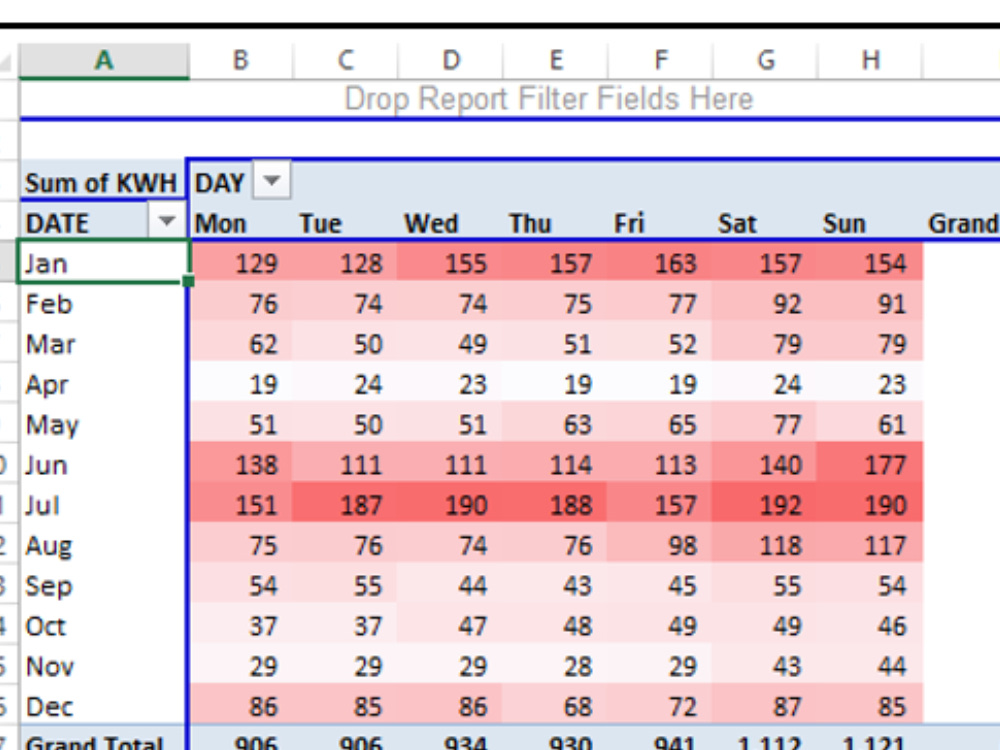Click Aug Friday value 98
Viewport: 1000px width, 750px height.
click(x=659, y=546)
